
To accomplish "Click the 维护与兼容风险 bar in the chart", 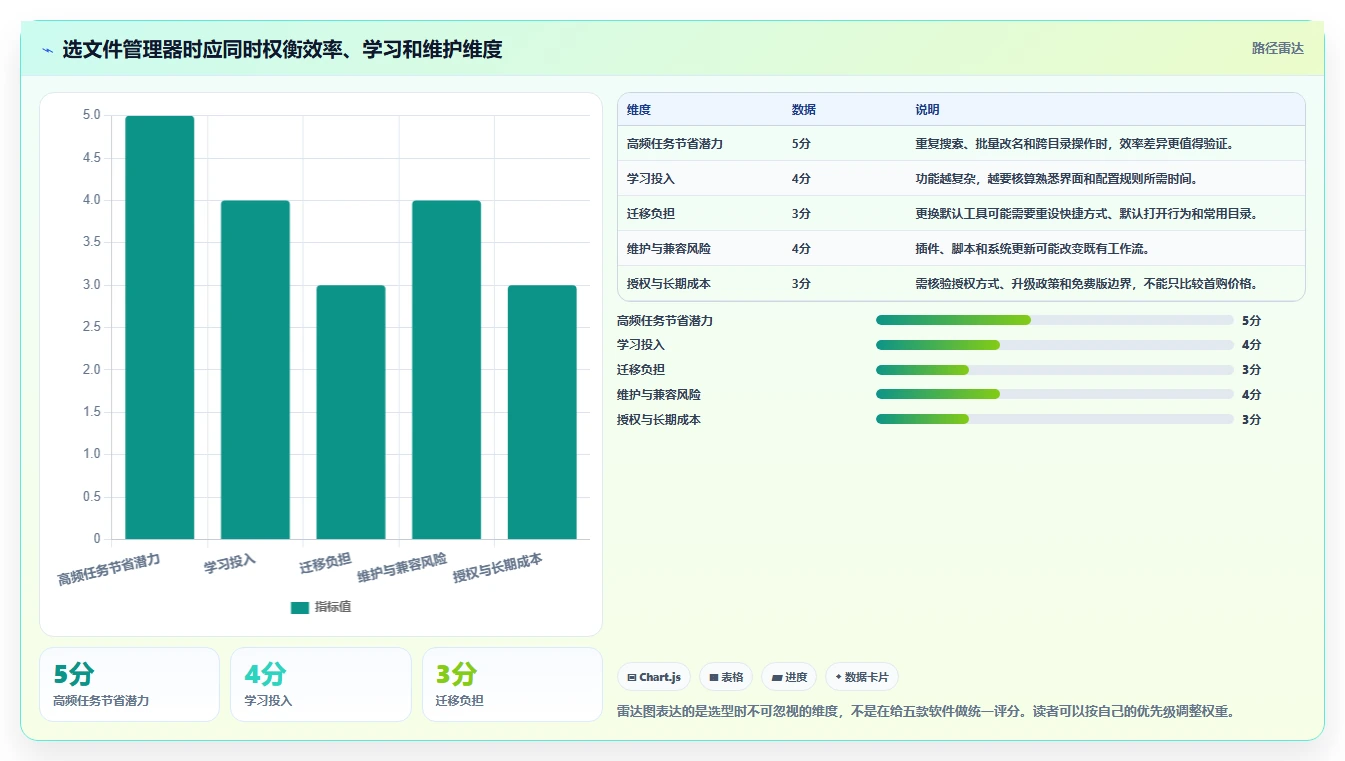I will click(446, 370).
